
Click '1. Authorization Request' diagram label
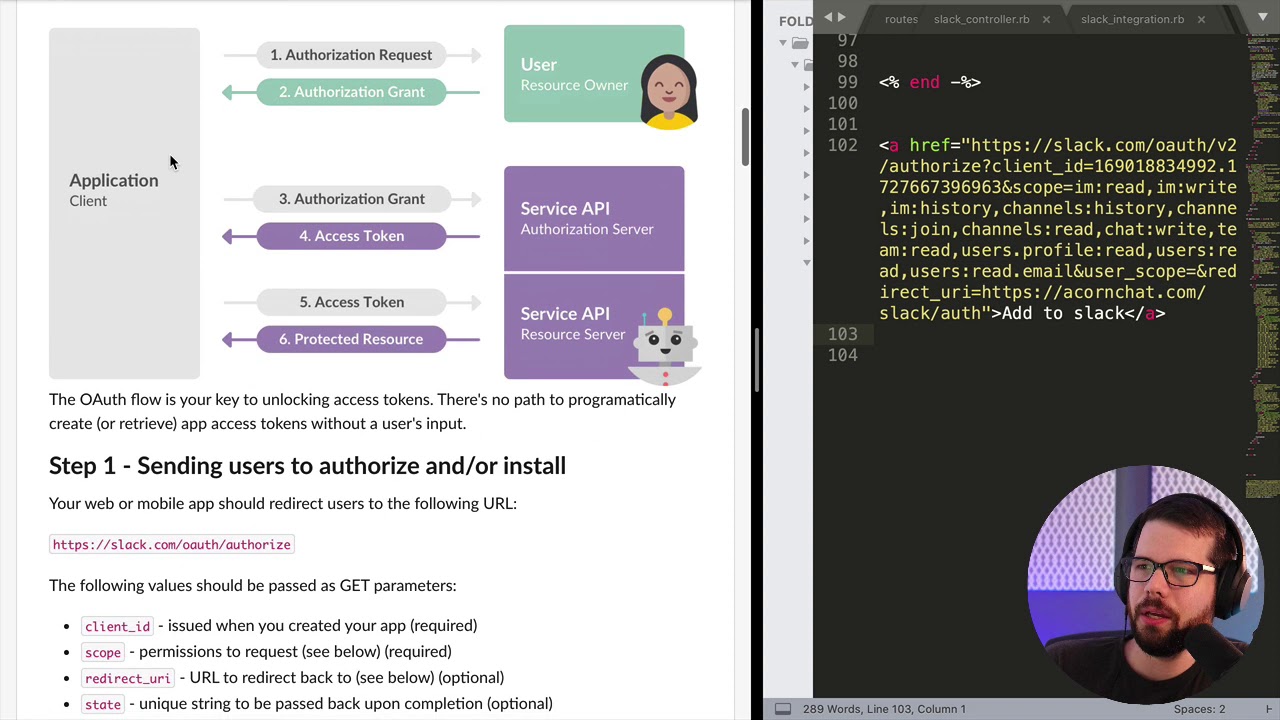(351, 55)
